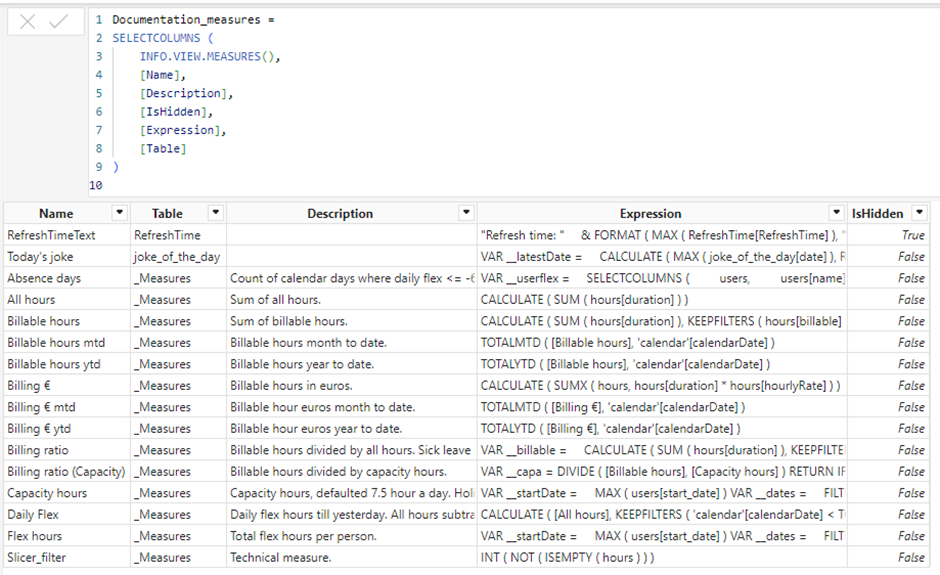Image resolution: width=940 pixels, height=575 pixels.
Task: Click the True value in the IsHidden column
Action: tap(912, 235)
